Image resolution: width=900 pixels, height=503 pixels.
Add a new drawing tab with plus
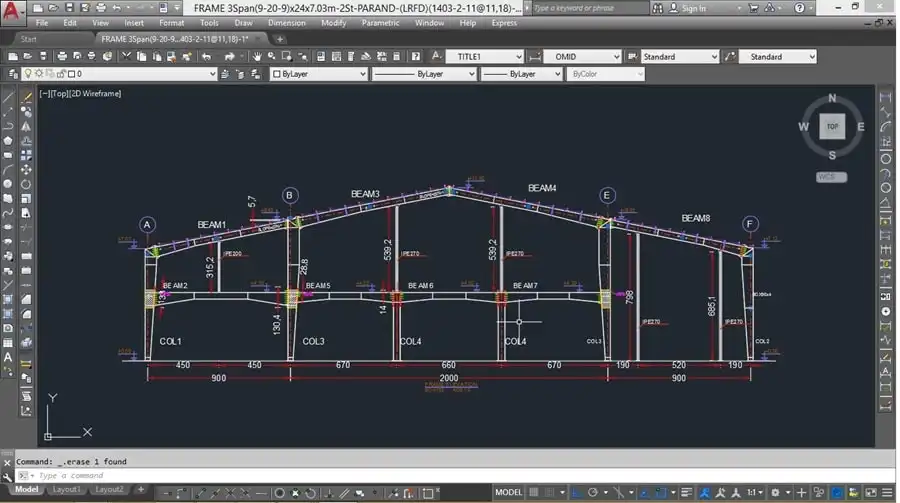[x=280, y=39]
